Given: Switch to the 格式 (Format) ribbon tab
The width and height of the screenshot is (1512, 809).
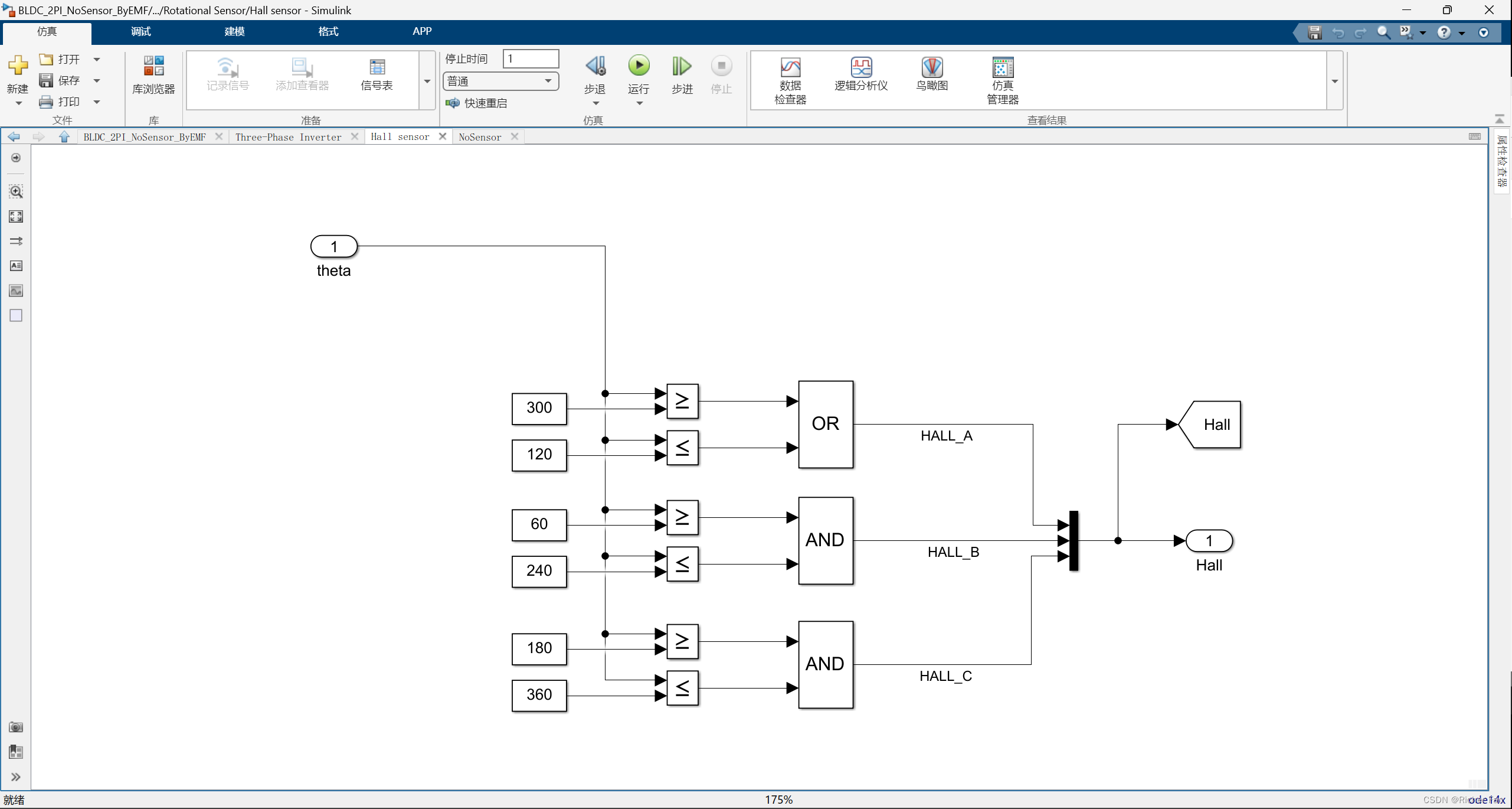Looking at the screenshot, I should click(328, 31).
